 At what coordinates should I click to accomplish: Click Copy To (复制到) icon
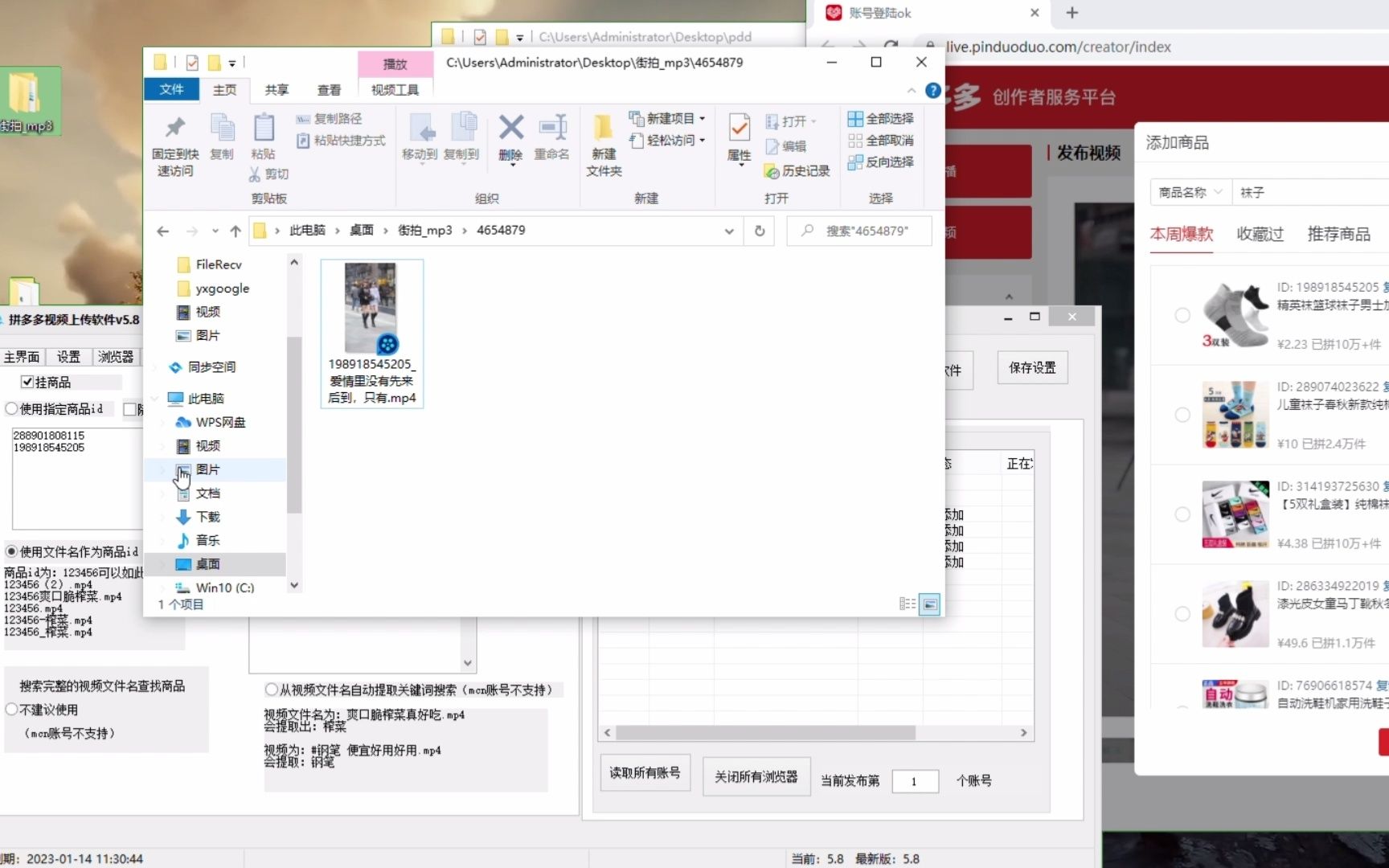(x=462, y=128)
